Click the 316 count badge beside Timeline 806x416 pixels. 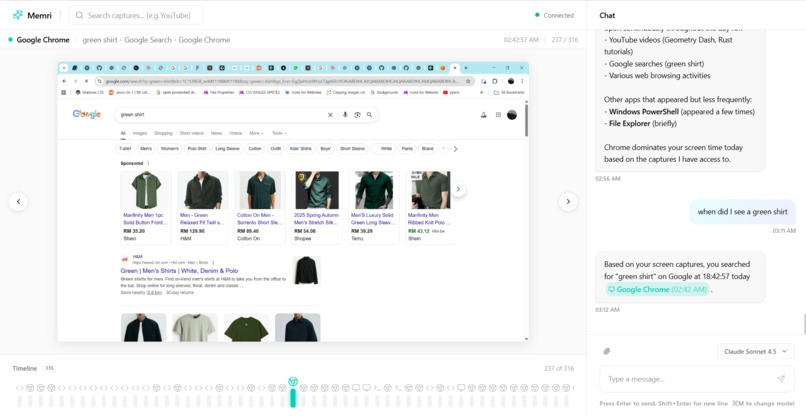coord(49,368)
